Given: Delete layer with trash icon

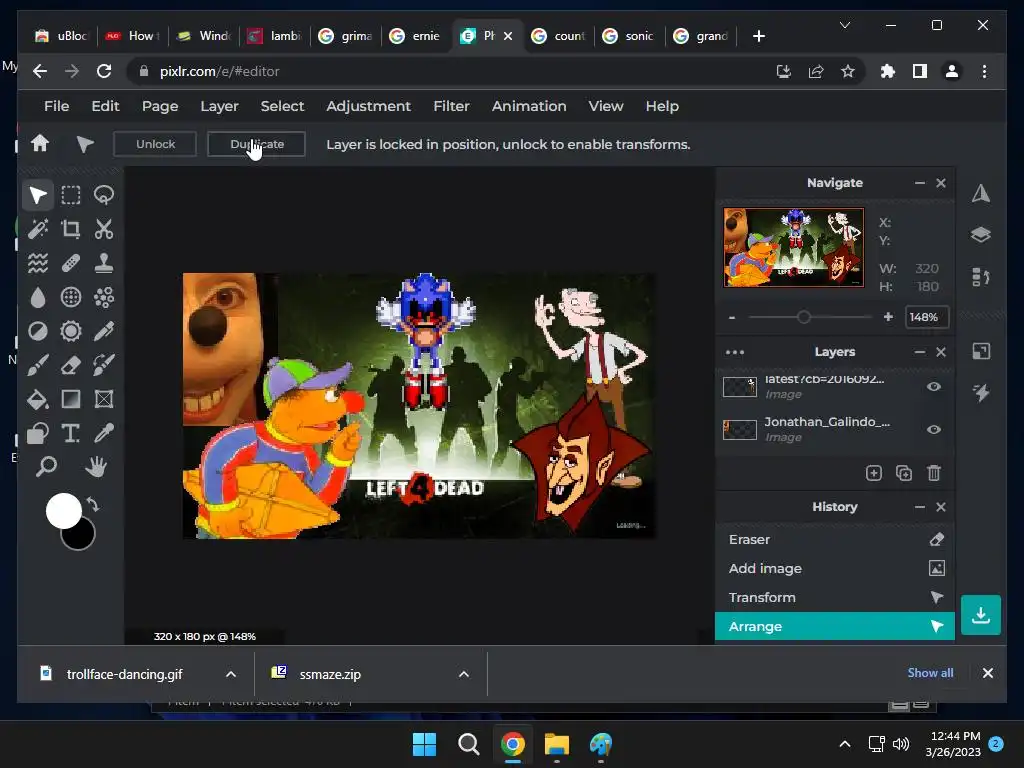Looking at the screenshot, I should click(934, 473).
